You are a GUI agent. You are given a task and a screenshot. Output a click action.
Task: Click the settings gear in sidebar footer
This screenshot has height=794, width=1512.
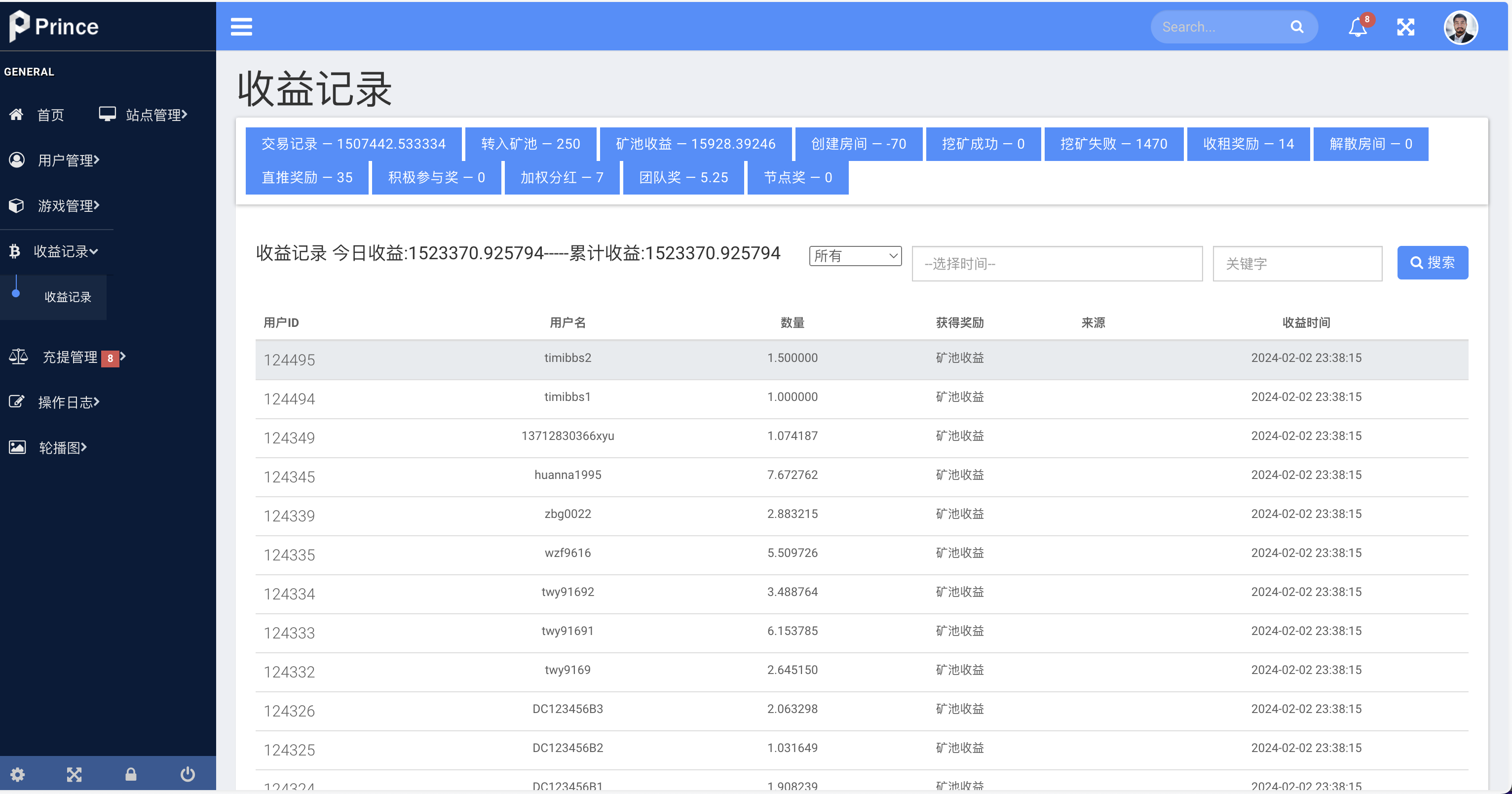click(x=18, y=774)
